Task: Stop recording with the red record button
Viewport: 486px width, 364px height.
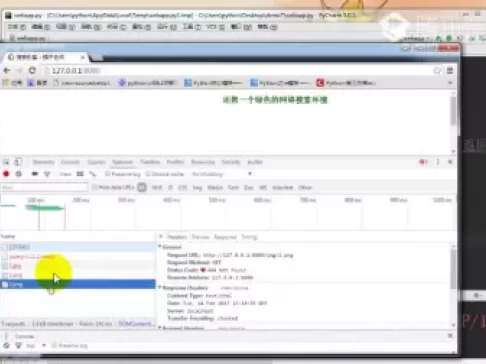Action: [x=6, y=174]
